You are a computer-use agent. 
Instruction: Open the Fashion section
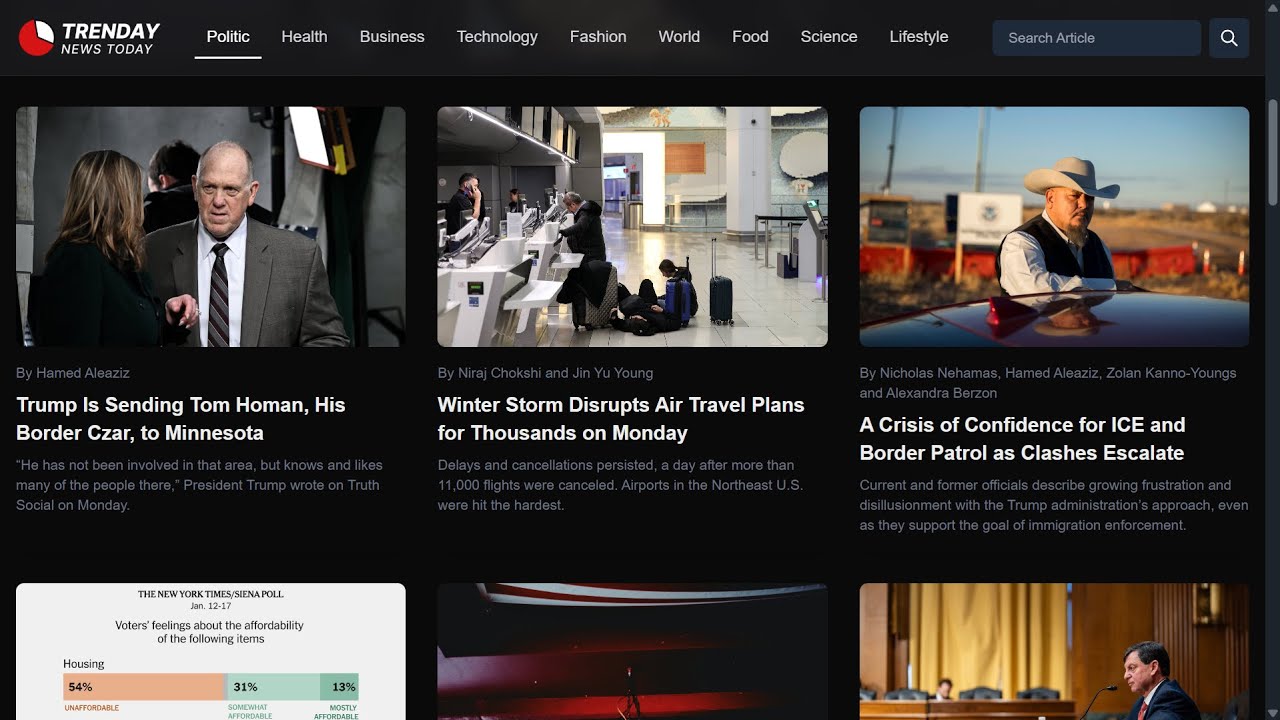pyautogui.click(x=598, y=37)
